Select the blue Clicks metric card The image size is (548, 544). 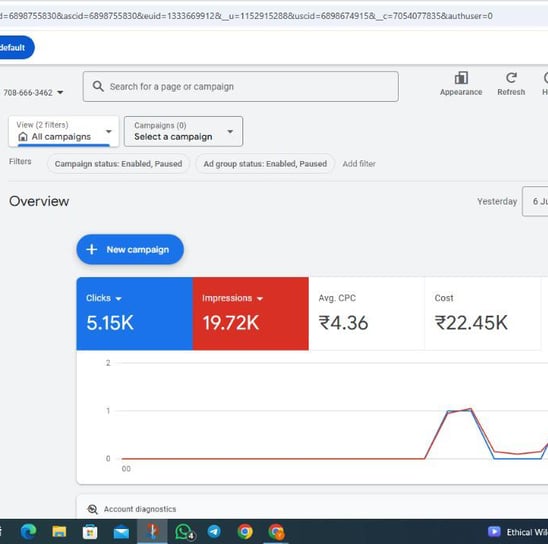tap(135, 314)
